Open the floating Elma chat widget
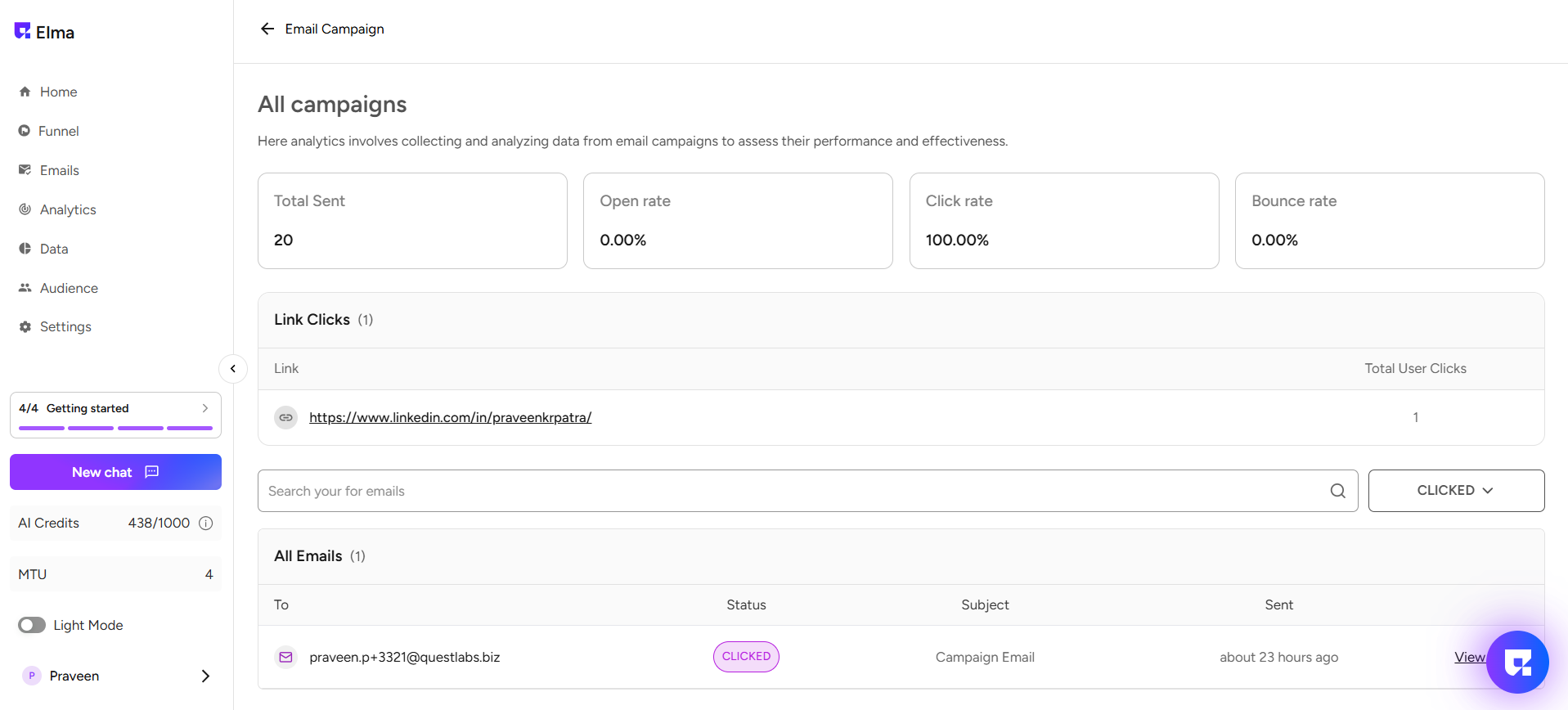The image size is (1568, 710). (x=1517, y=662)
